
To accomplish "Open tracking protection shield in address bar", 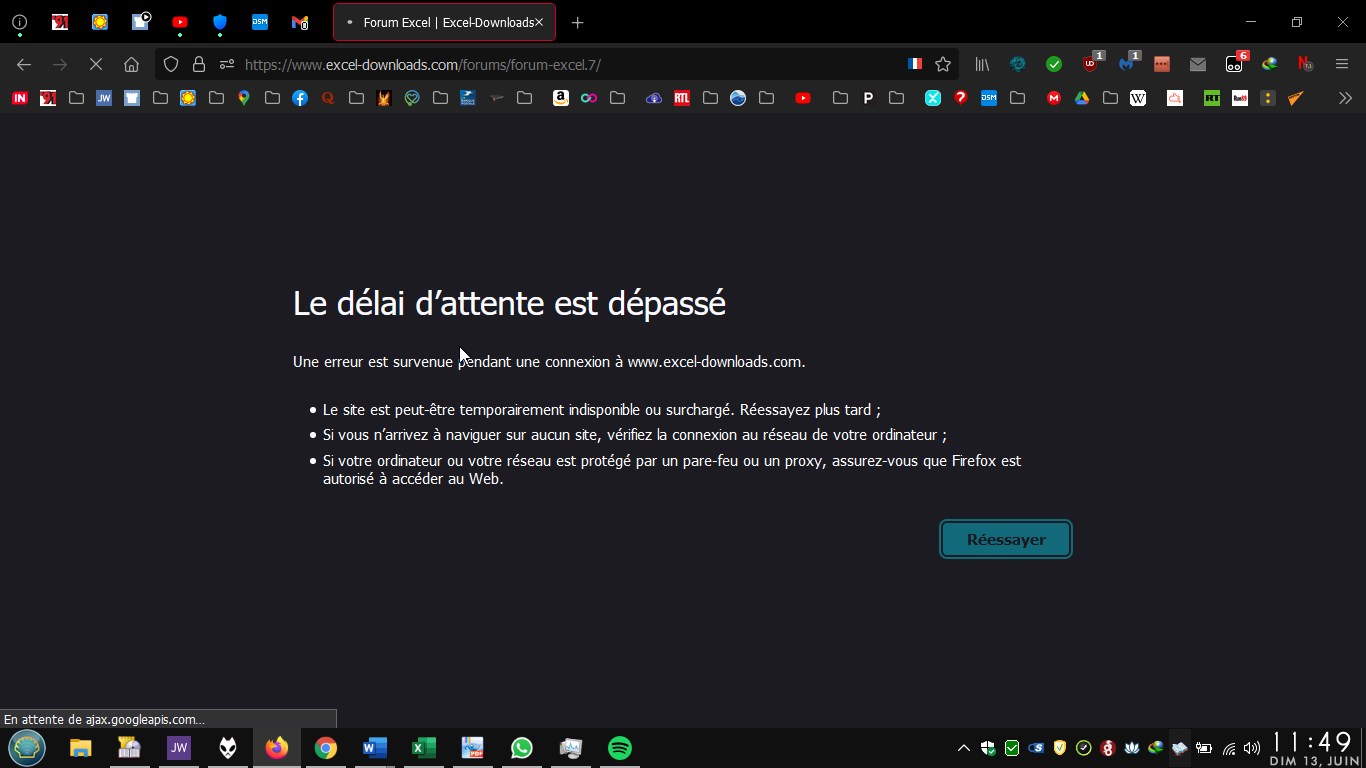I will click(171, 64).
